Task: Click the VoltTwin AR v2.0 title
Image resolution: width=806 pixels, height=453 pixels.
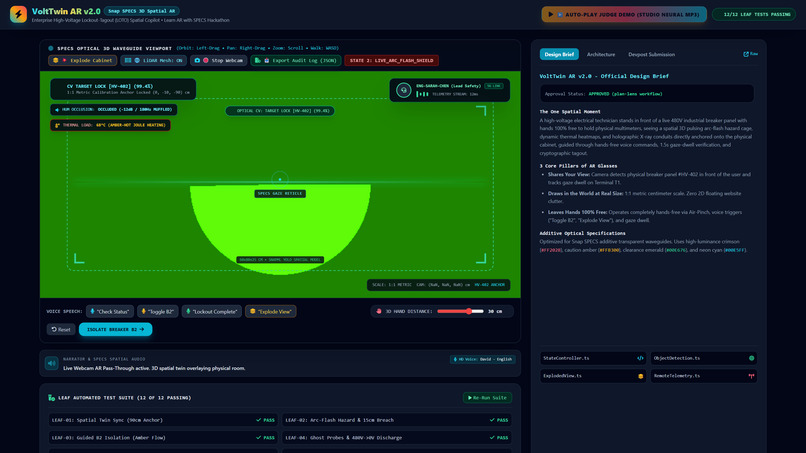Action: point(66,11)
